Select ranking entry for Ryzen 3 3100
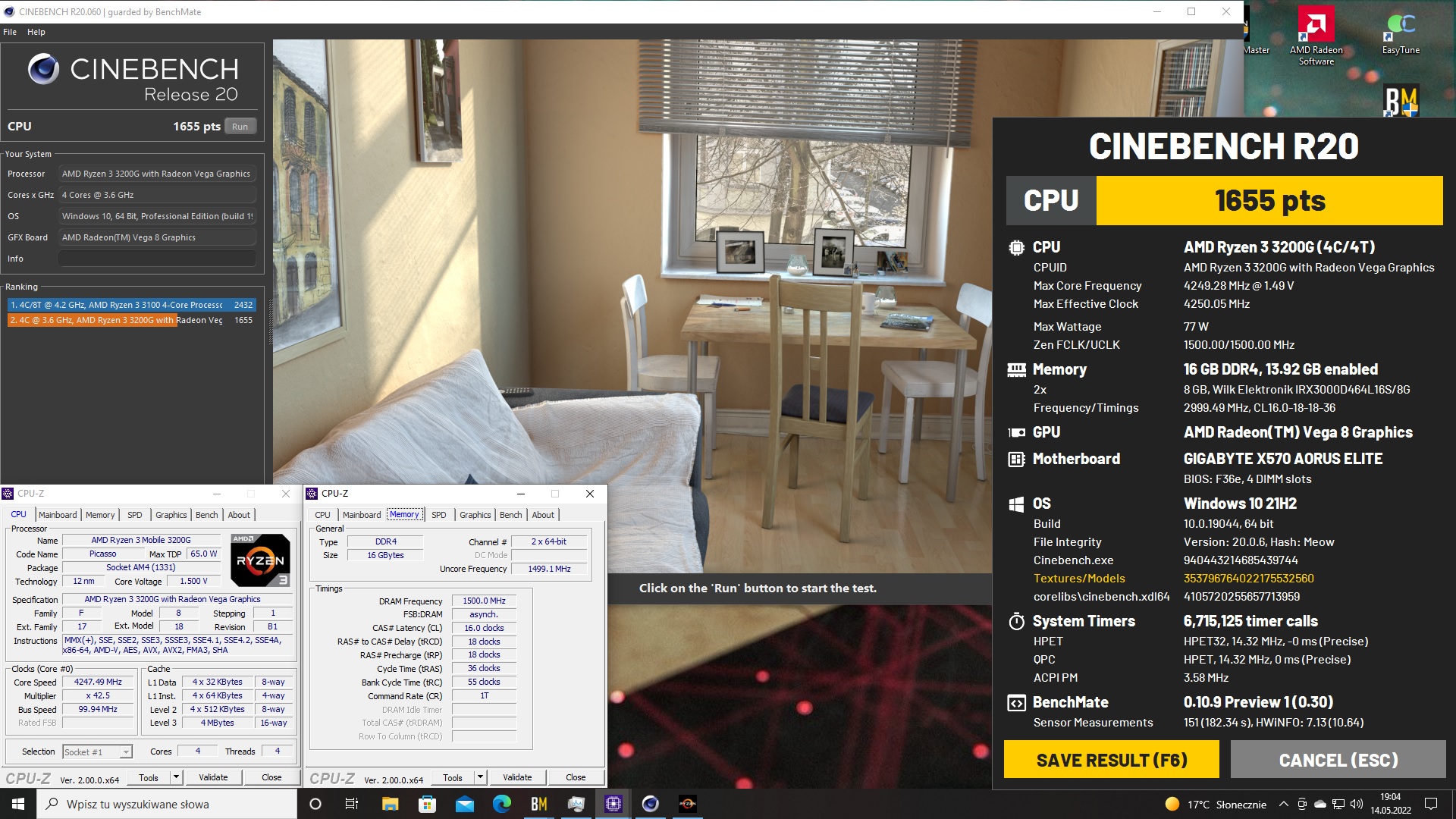The image size is (1456, 819). [132, 305]
